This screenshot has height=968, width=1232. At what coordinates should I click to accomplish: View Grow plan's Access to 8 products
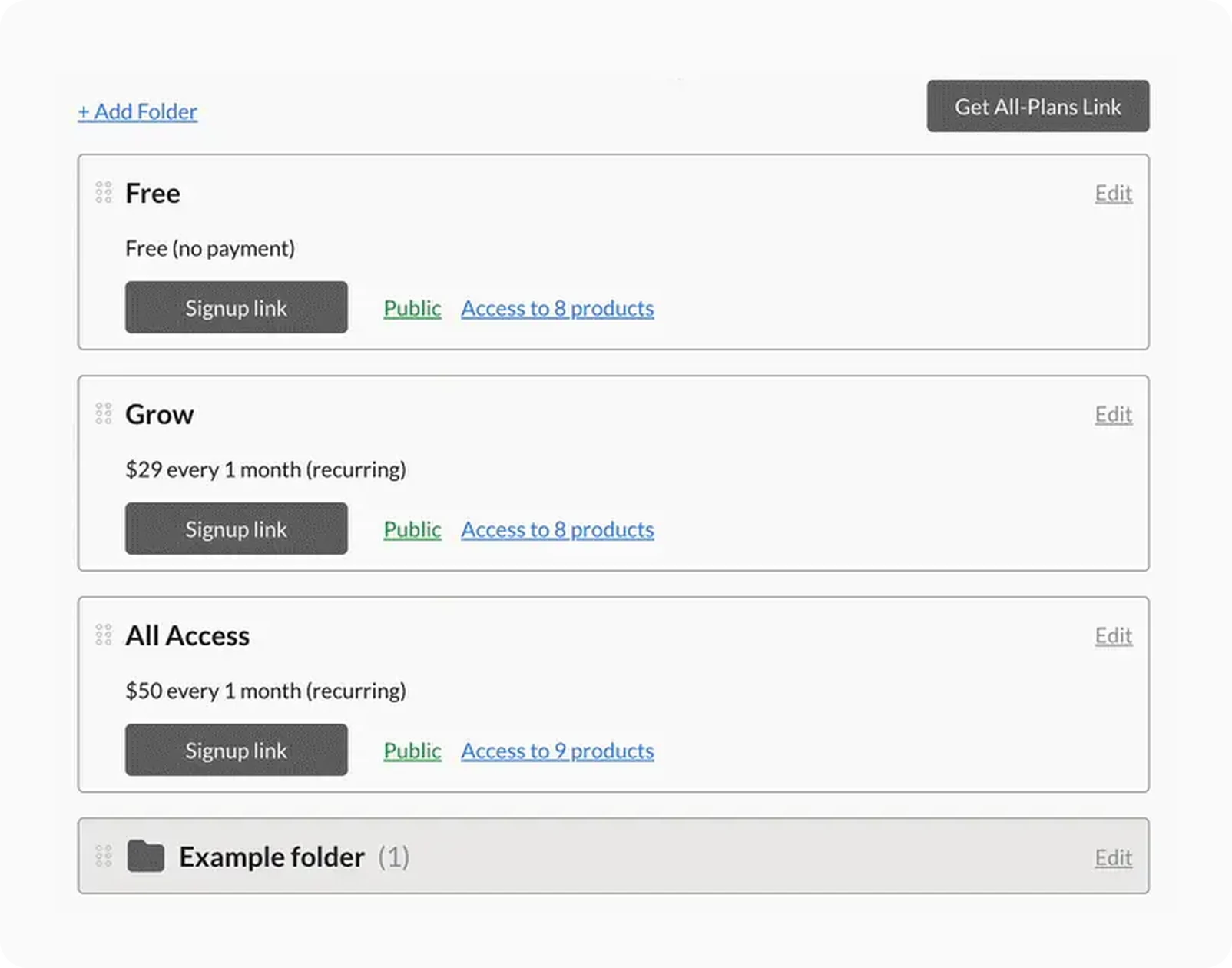(558, 529)
